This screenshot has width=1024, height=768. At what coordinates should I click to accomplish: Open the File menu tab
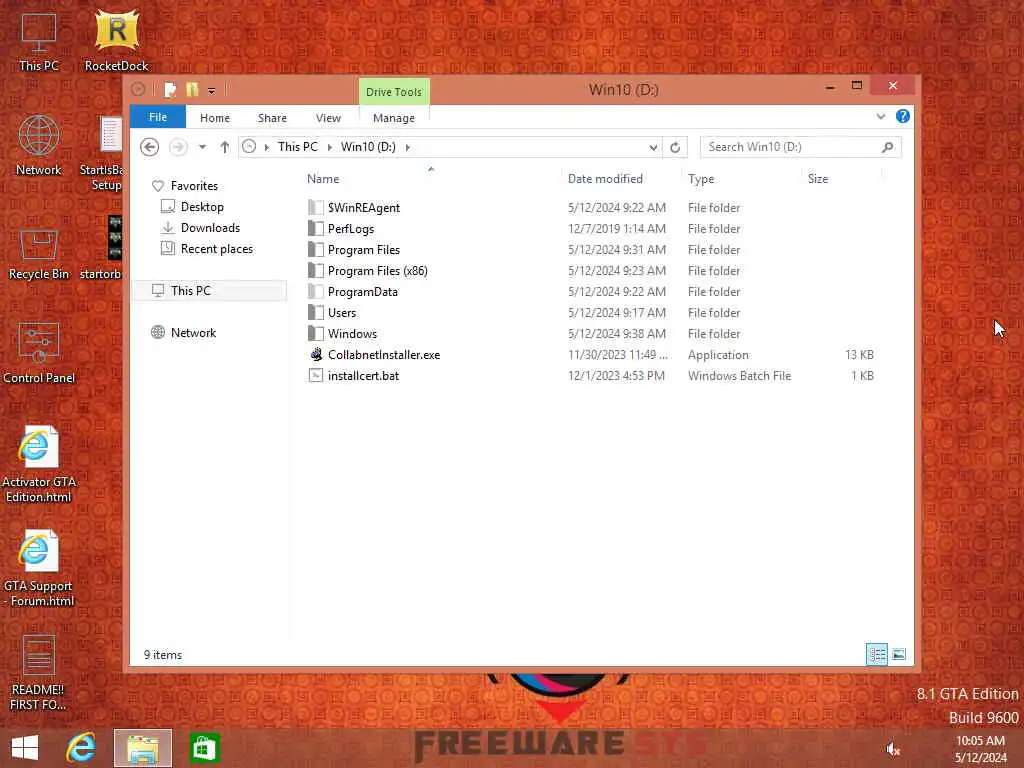[x=158, y=117]
